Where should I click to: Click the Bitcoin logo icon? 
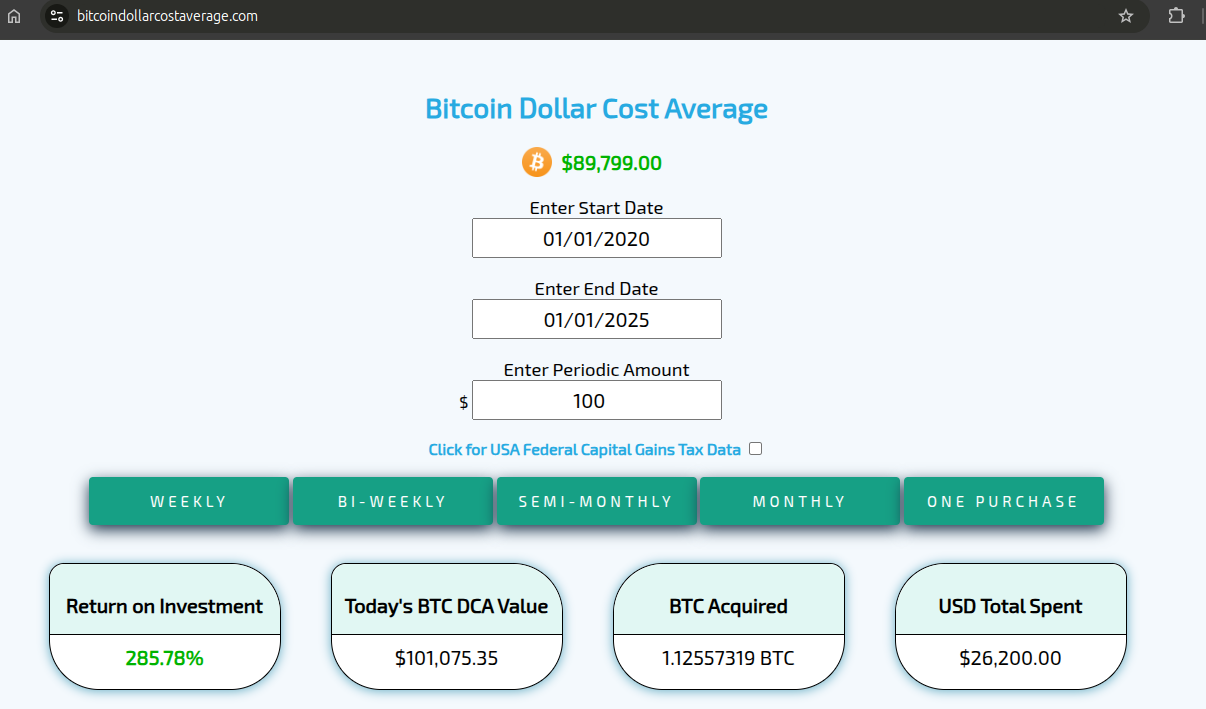pos(537,162)
